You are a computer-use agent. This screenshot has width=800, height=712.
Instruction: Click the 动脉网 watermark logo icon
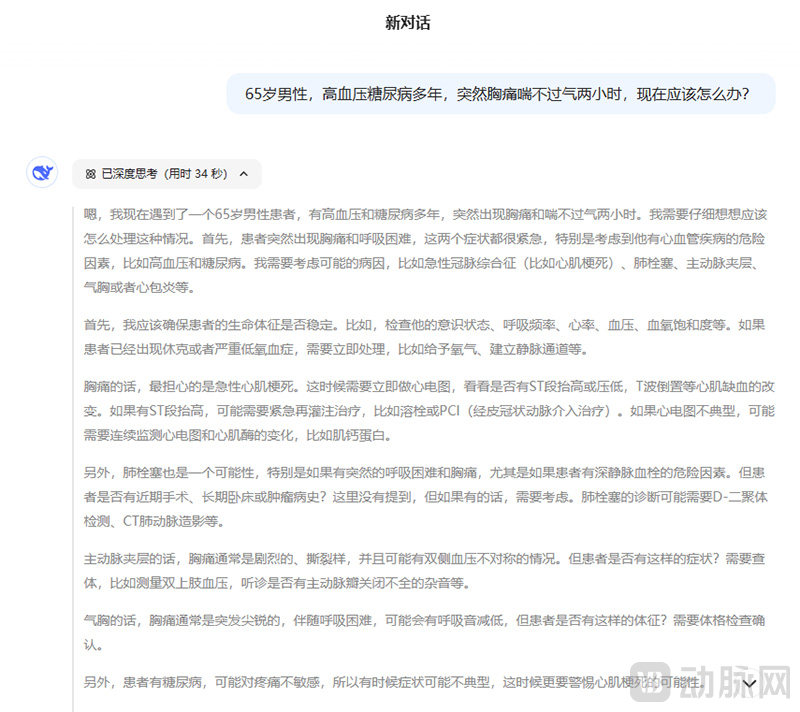(650, 681)
